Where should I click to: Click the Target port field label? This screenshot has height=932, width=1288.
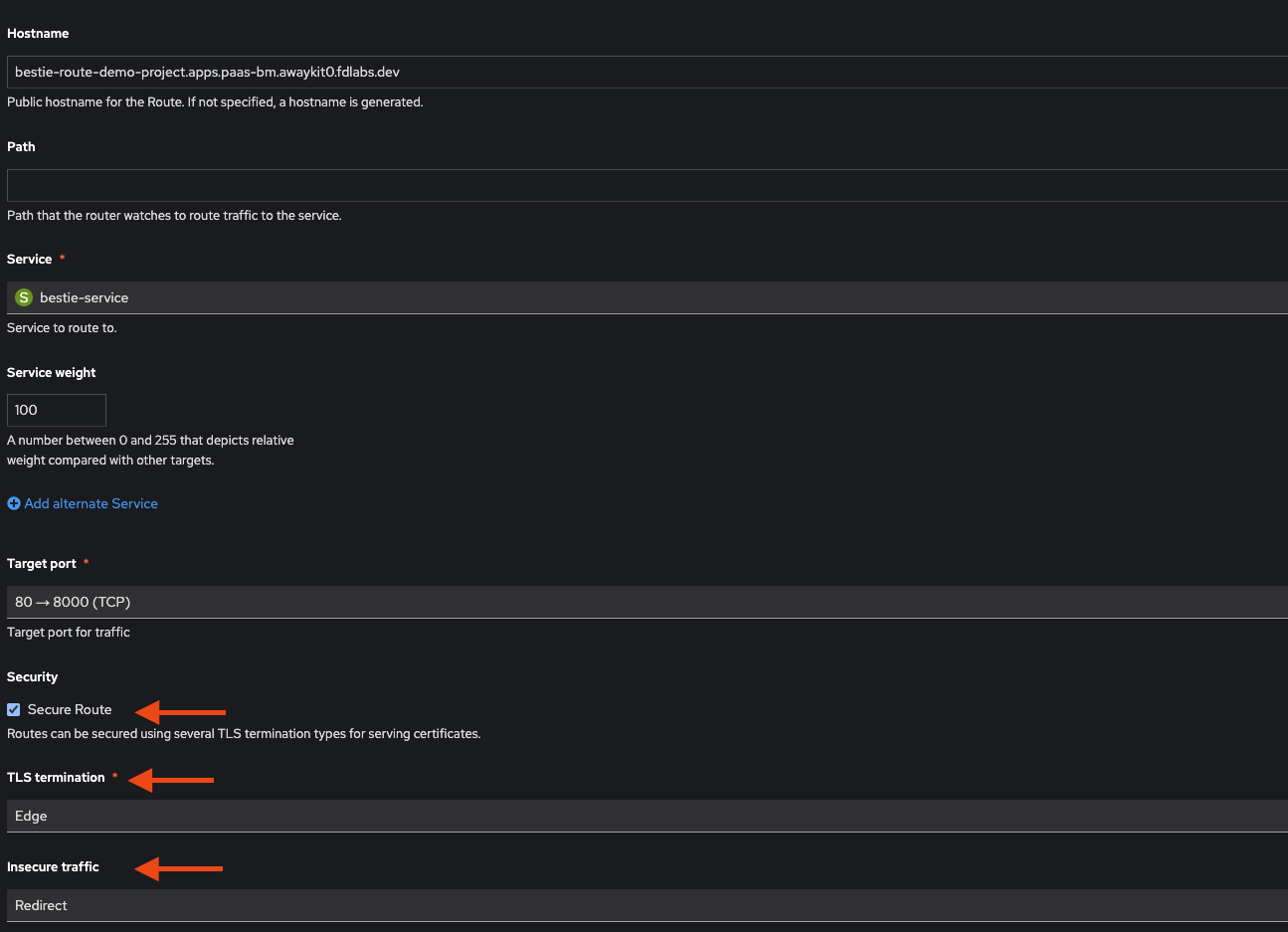[42, 563]
